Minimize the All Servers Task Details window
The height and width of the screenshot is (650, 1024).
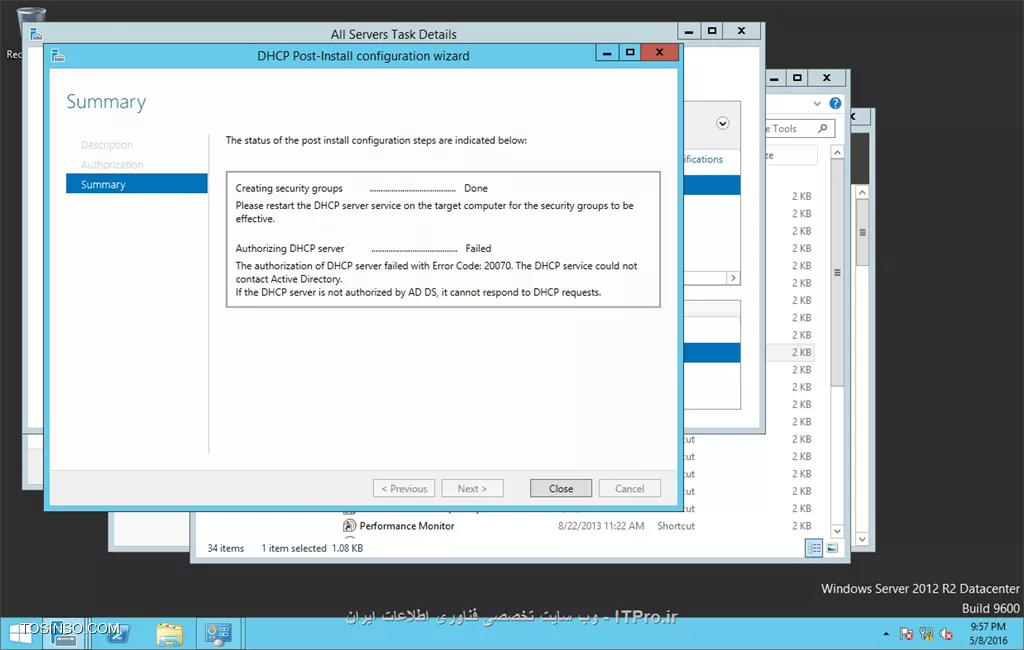point(689,31)
